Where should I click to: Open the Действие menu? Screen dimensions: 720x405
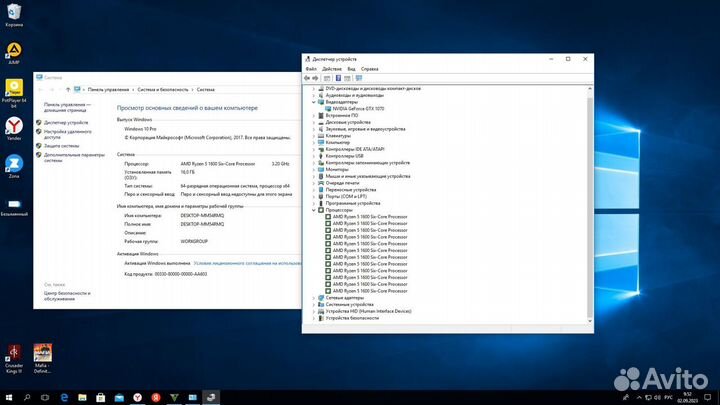(x=330, y=69)
